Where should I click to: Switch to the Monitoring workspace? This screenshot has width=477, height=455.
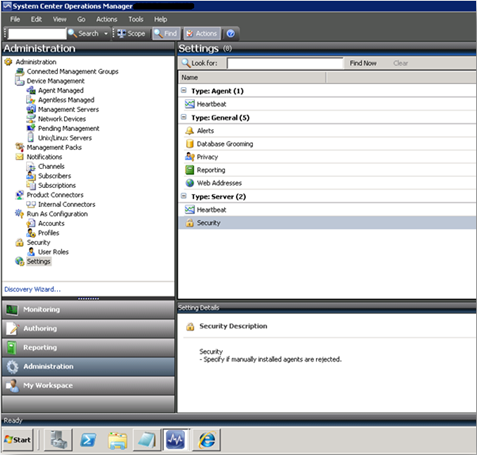pyautogui.click(x=88, y=310)
